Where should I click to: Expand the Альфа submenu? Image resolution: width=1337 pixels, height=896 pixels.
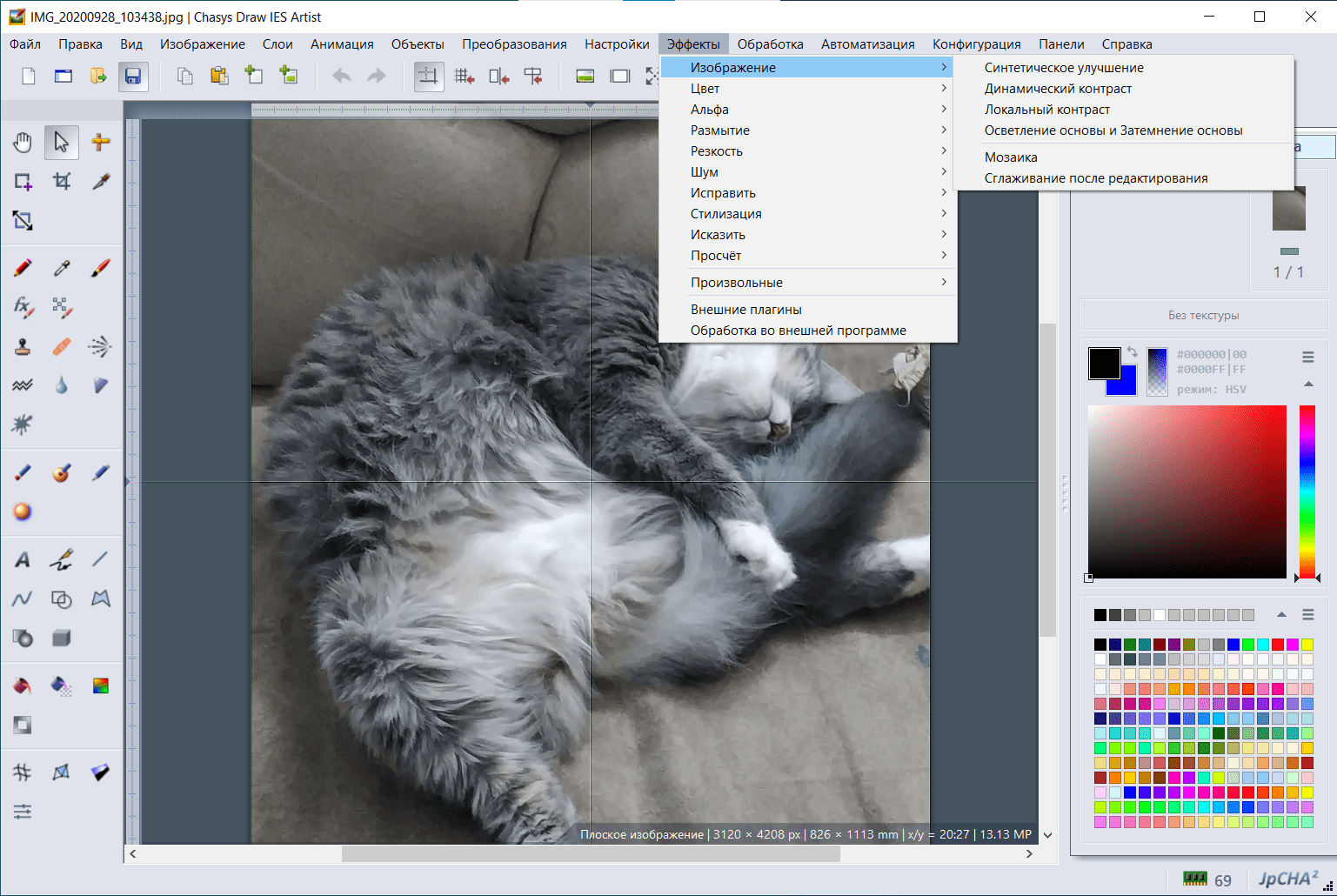click(807, 110)
